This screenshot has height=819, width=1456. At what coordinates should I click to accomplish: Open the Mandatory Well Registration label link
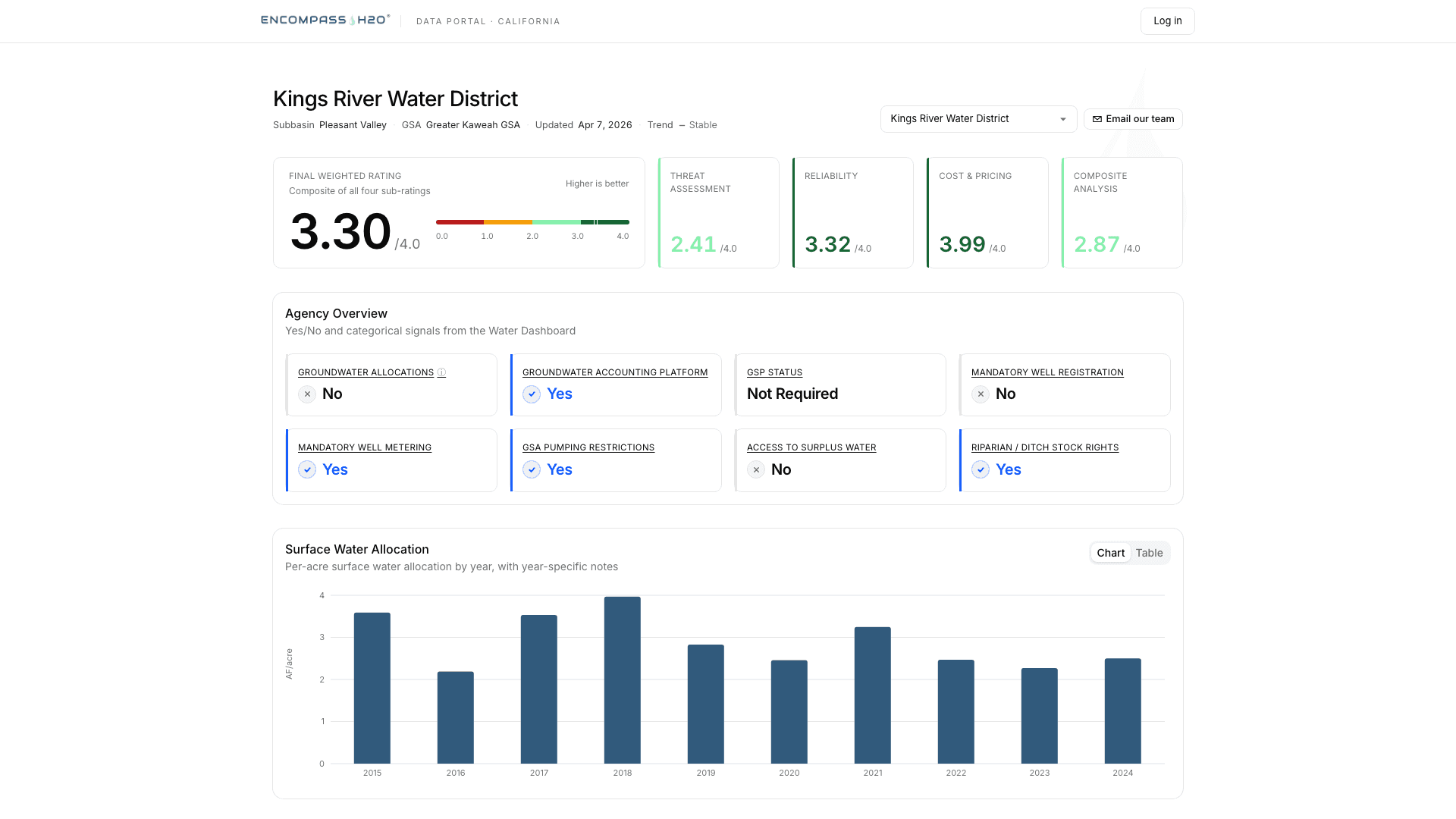point(1047,372)
